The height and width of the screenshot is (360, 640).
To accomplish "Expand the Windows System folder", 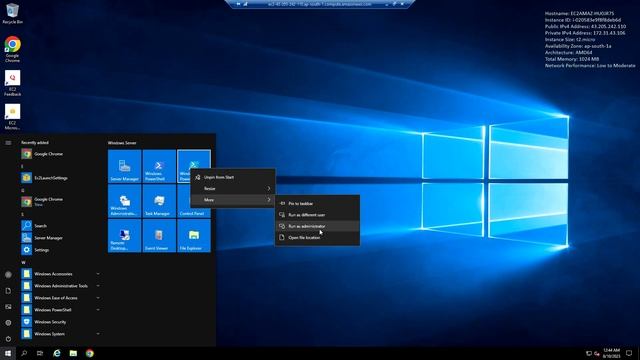I will (61, 334).
